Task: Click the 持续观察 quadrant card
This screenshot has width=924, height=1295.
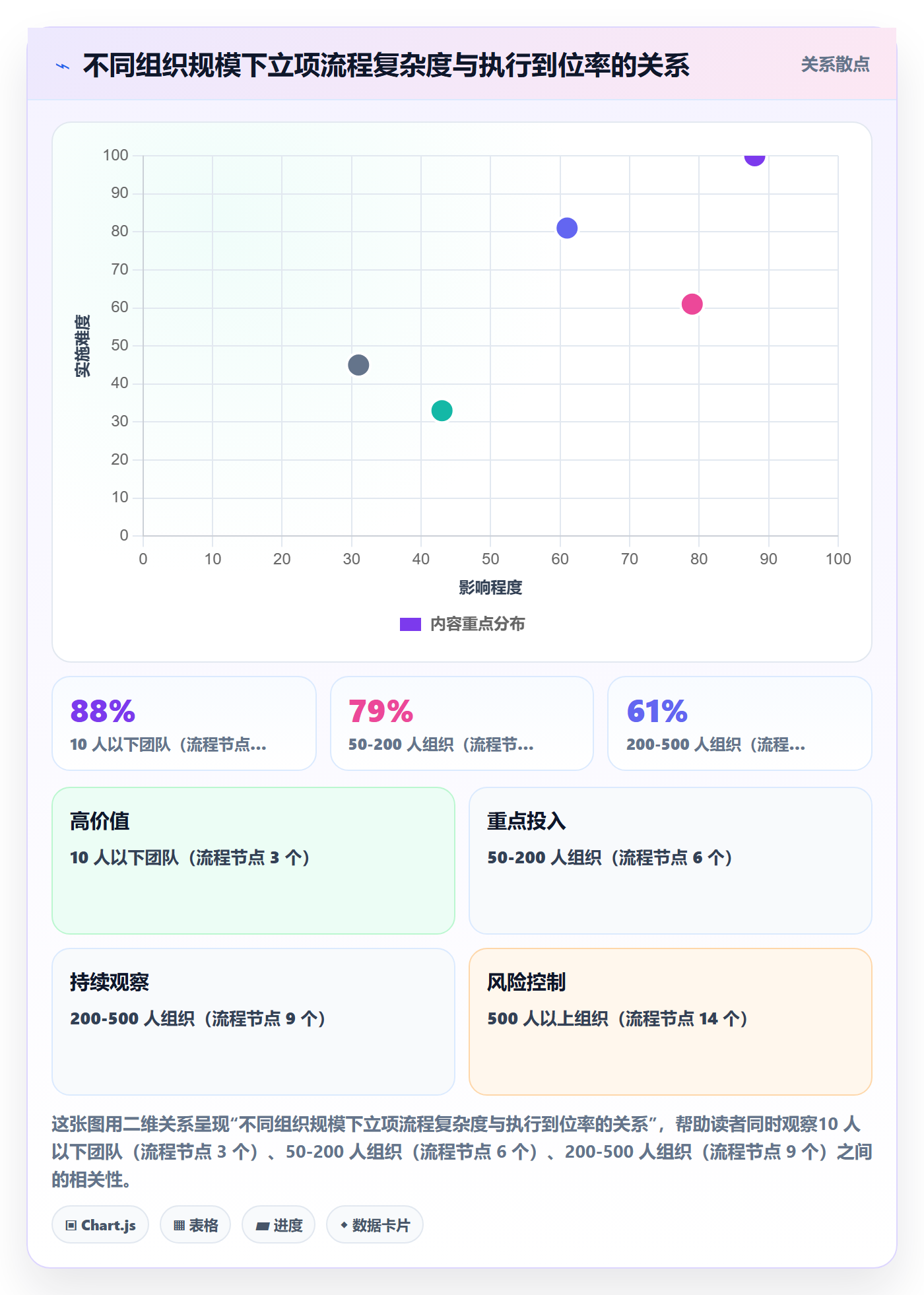Action: tap(253, 1022)
